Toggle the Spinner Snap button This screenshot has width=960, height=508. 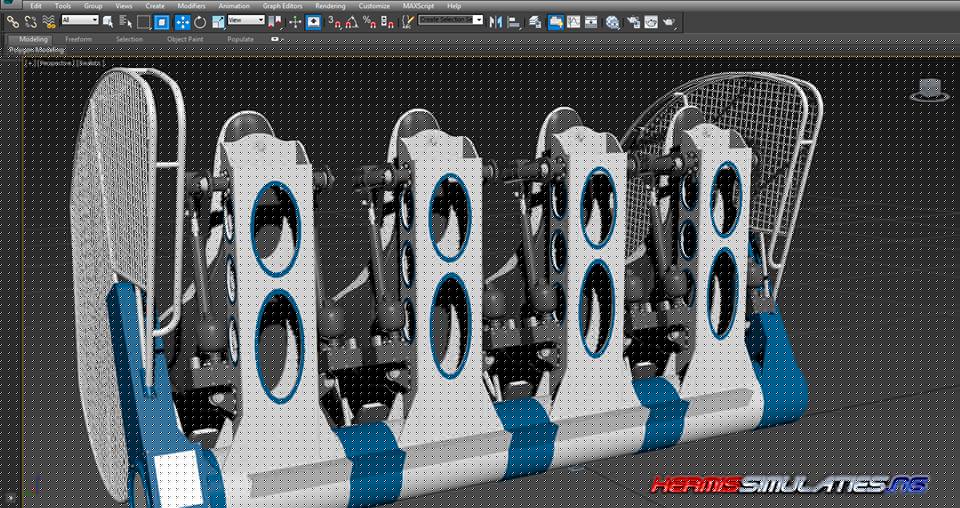tap(387, 23)
